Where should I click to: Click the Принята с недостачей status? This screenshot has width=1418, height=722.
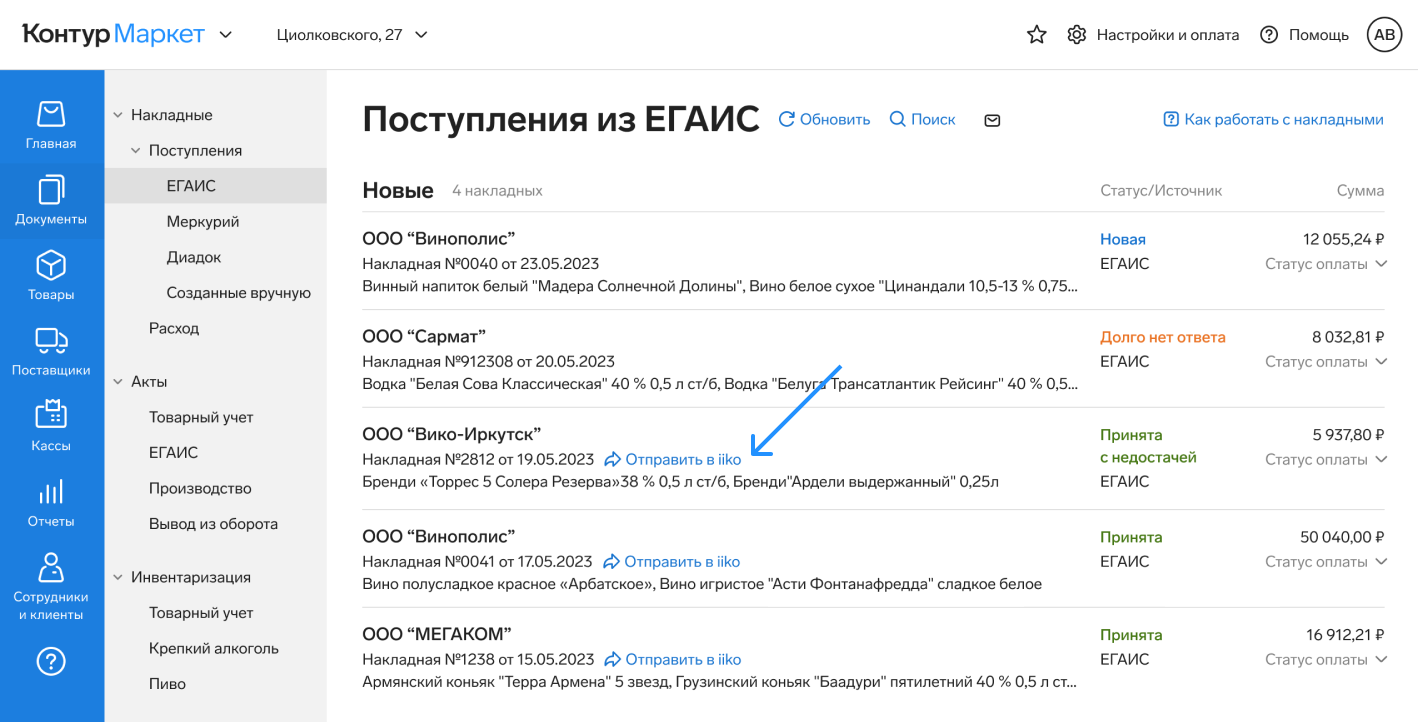[x=1148, y=447]
